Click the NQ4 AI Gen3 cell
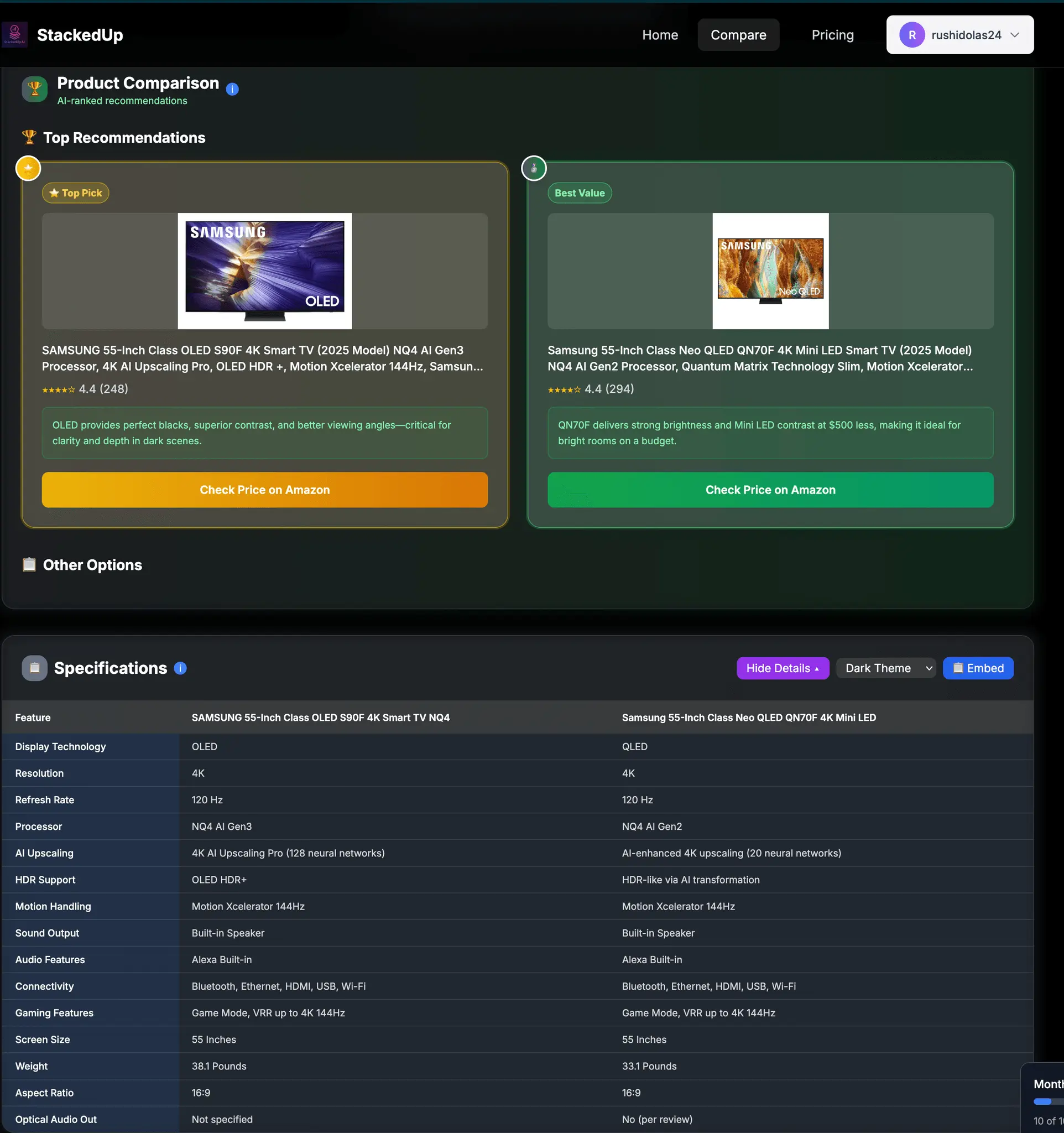1064x1133 pixels. 222,827
